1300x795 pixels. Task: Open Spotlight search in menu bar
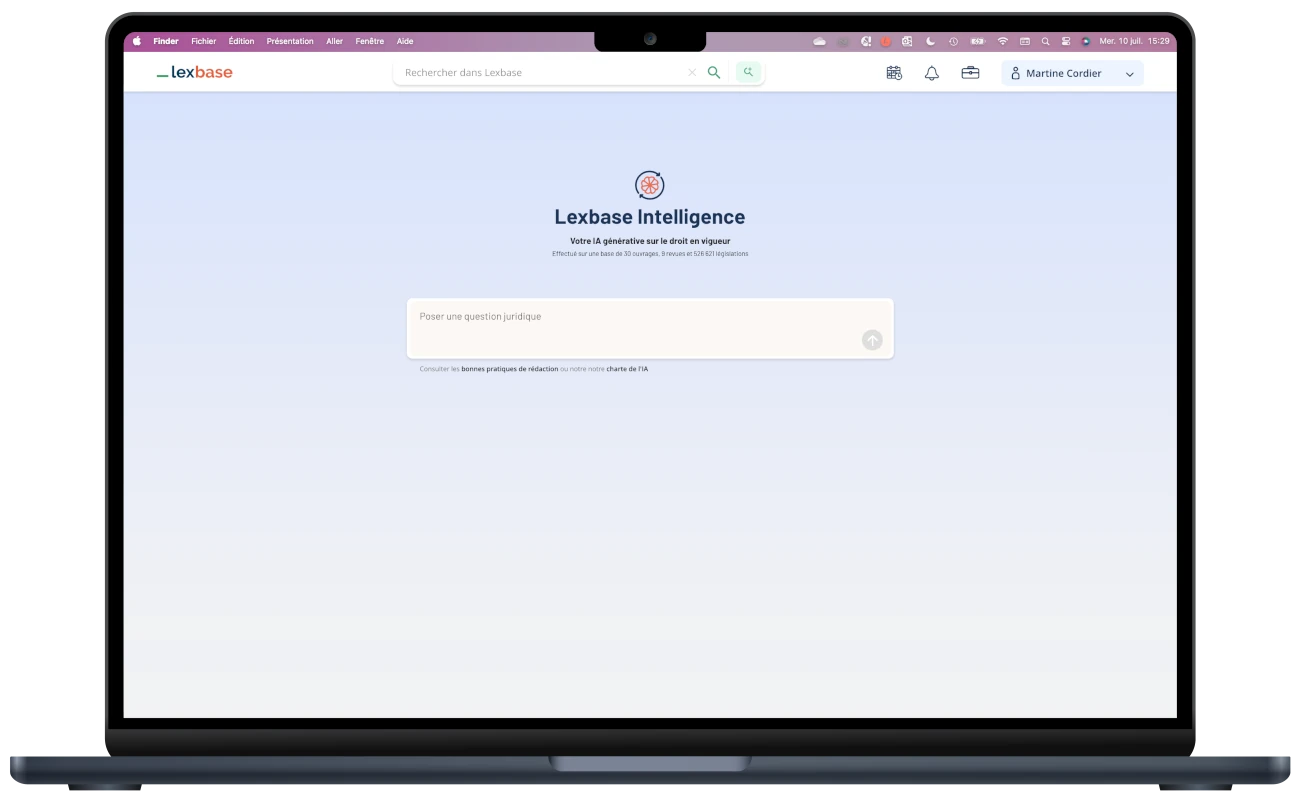pyautogui.click(x=1045, y=41)
